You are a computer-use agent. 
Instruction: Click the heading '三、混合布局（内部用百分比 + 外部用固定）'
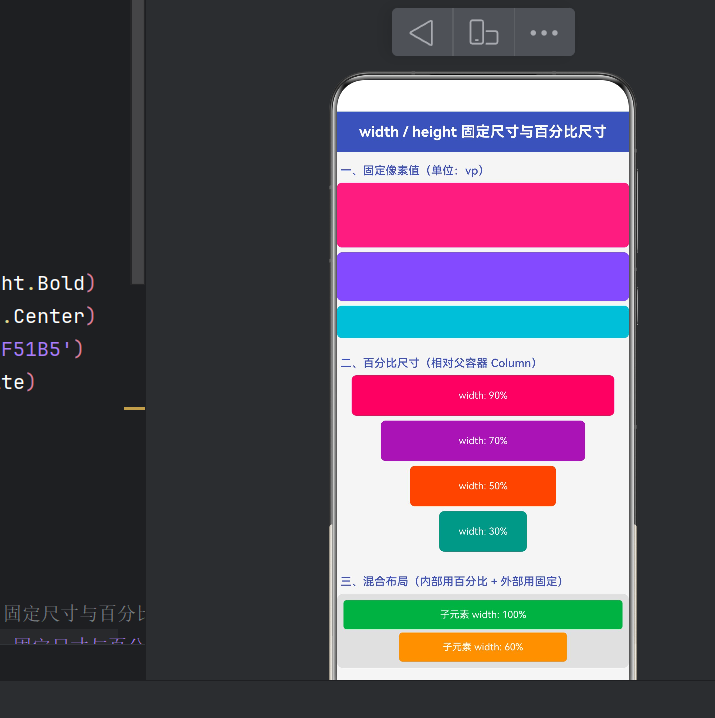tap(452, 582)
